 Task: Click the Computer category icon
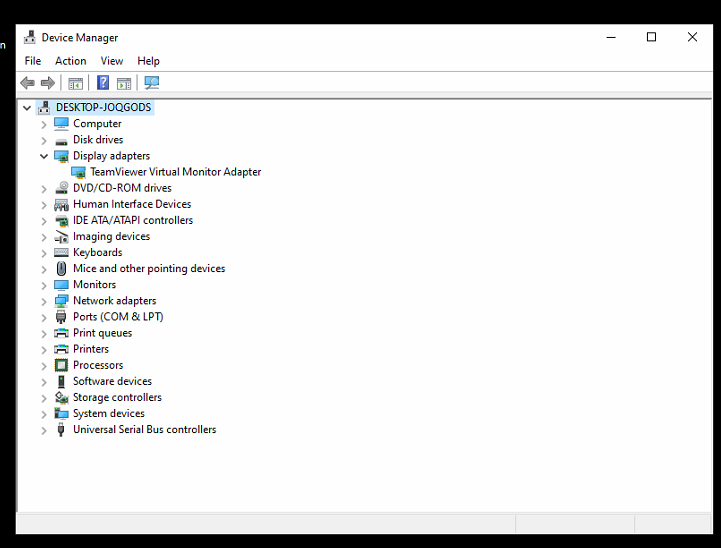coord(61,124)
